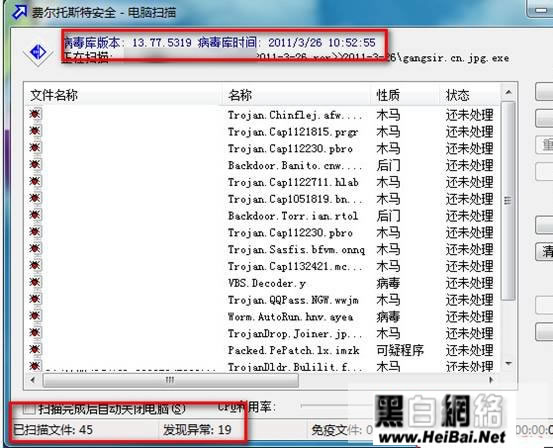Click the blue diamond scan icon
Viewport: 553px width, 448px height.
click(x=38, y=53)
